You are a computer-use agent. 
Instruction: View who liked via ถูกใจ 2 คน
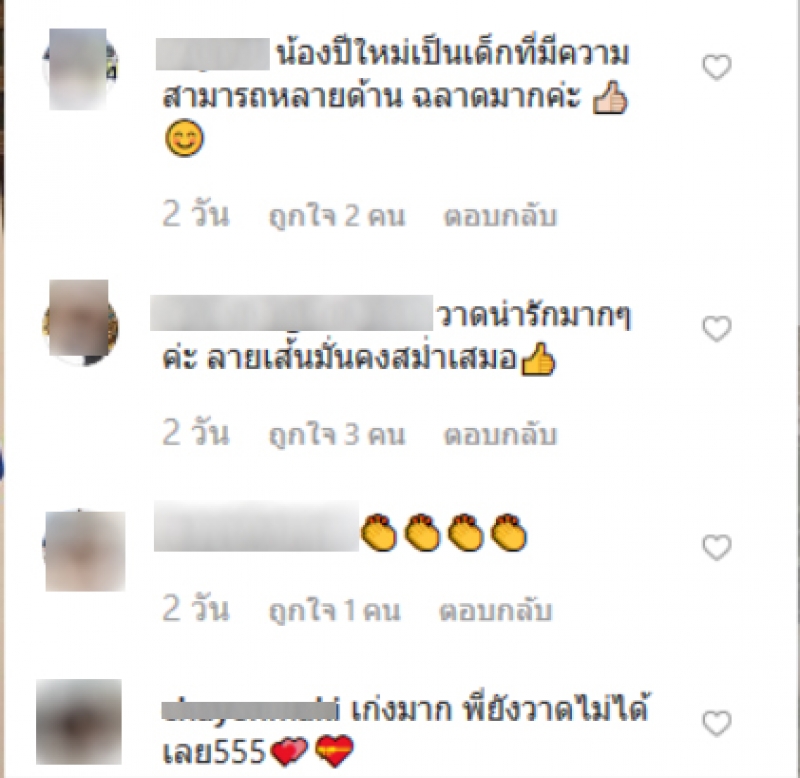coord(337,216)
